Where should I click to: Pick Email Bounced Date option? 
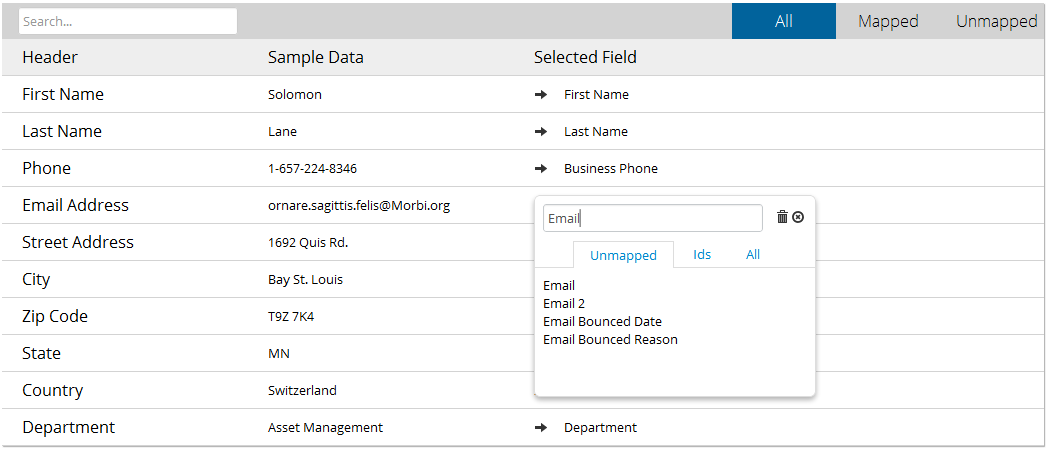[x=602, y=322]
